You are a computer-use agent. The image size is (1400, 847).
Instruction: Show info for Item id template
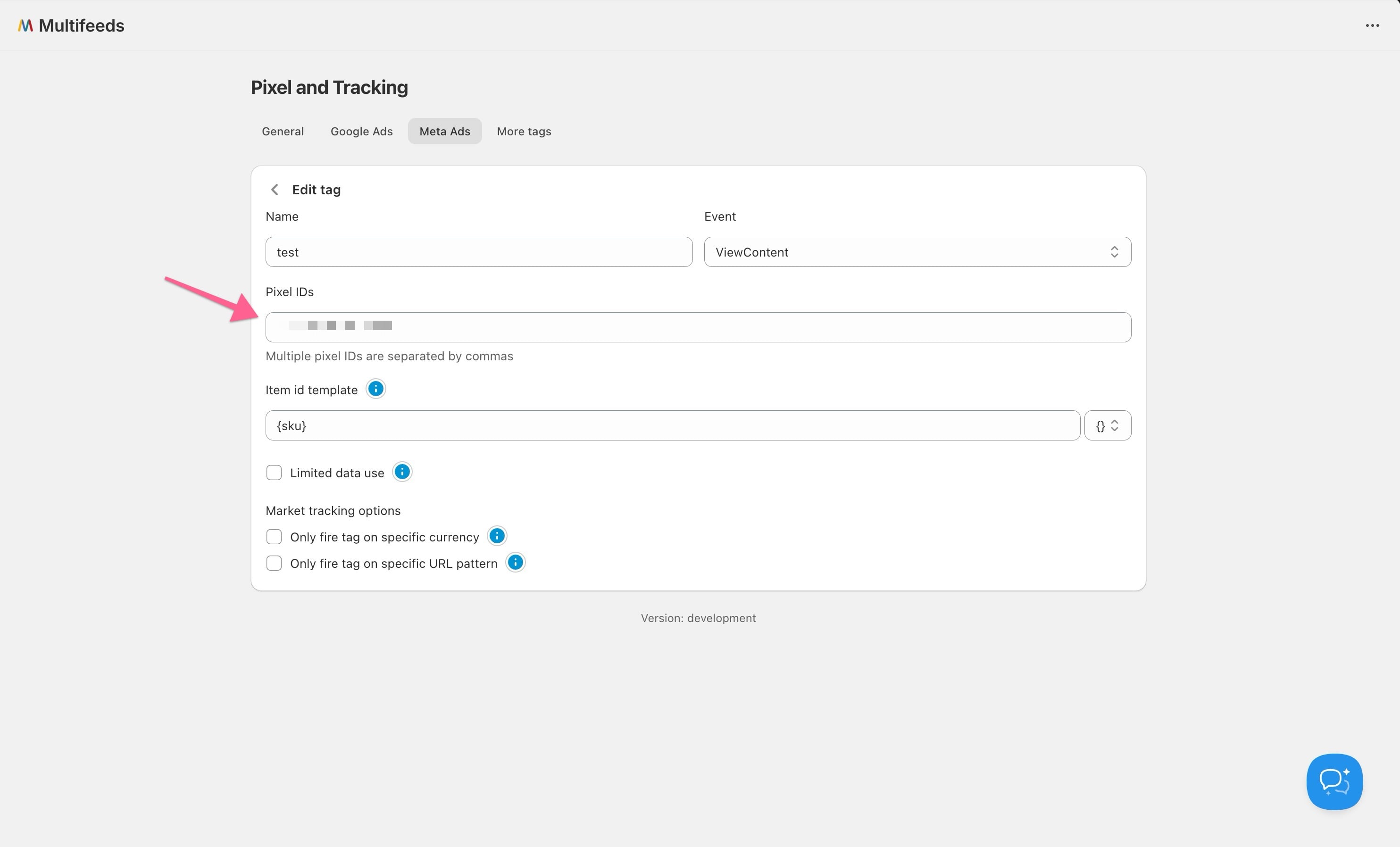point(375,389)
